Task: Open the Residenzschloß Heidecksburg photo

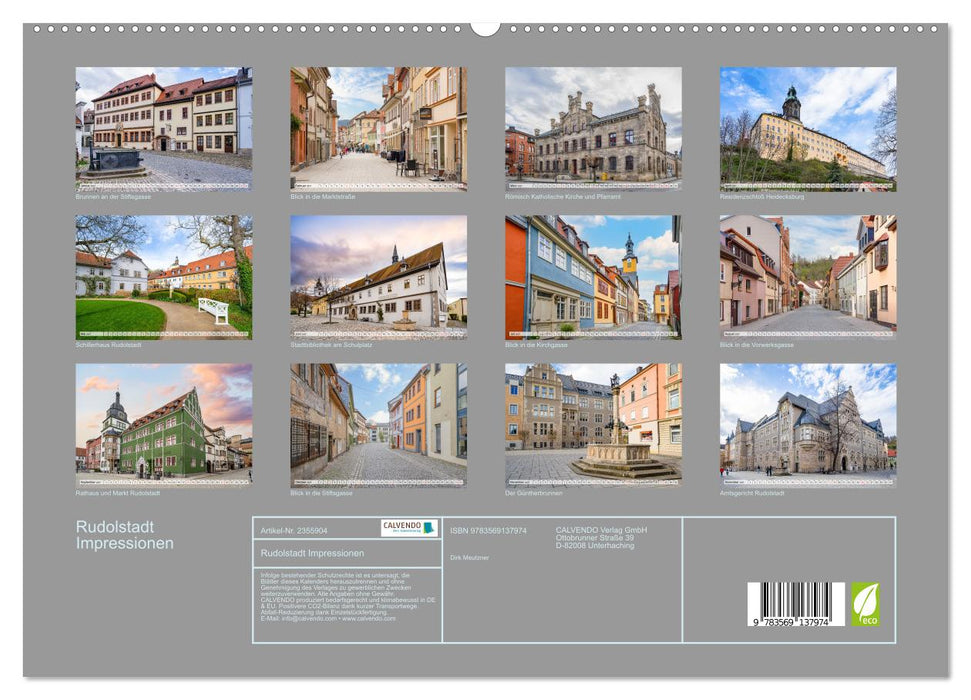Action: click(808, 129)
